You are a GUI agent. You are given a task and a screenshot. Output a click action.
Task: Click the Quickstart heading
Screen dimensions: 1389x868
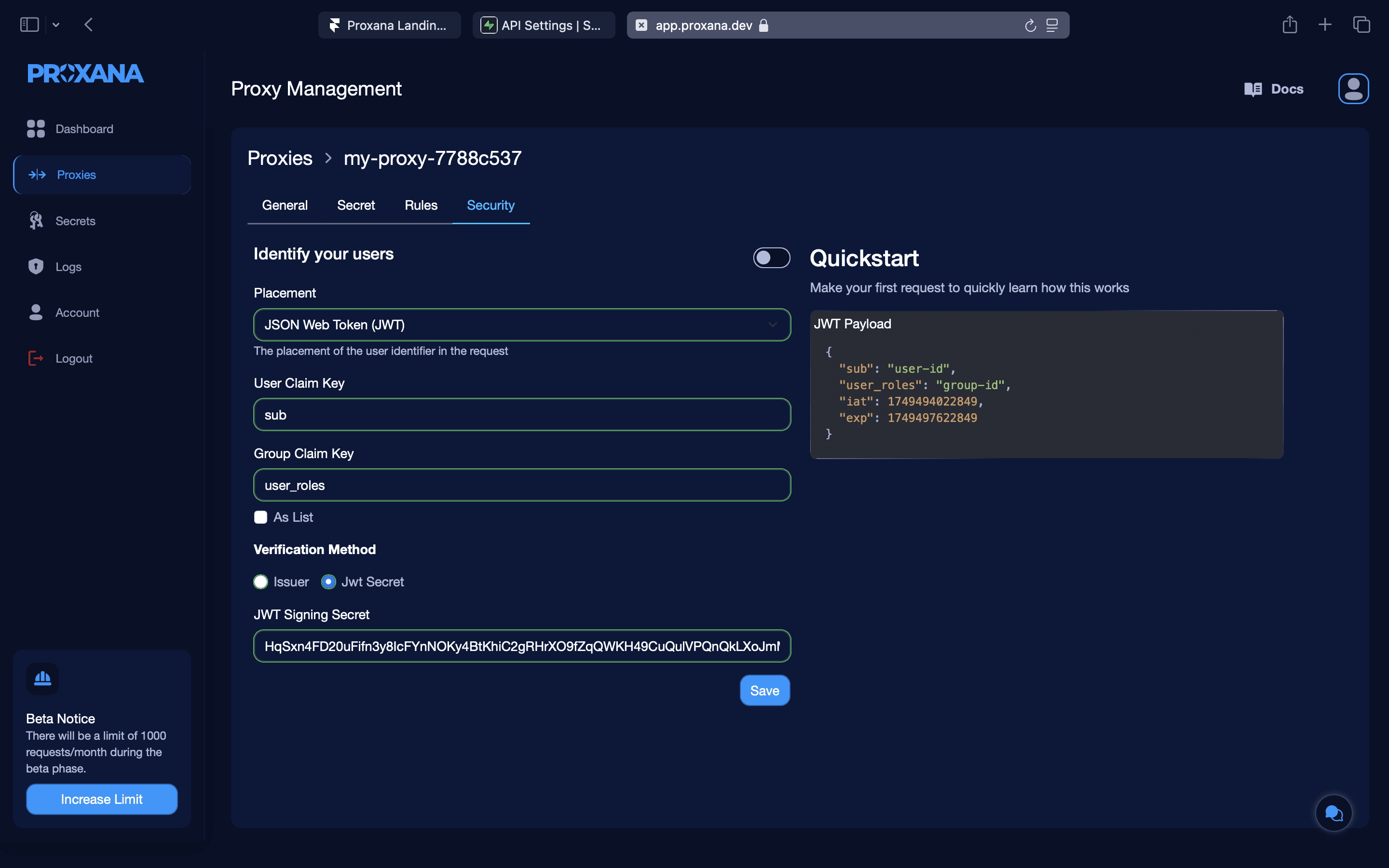864,258
